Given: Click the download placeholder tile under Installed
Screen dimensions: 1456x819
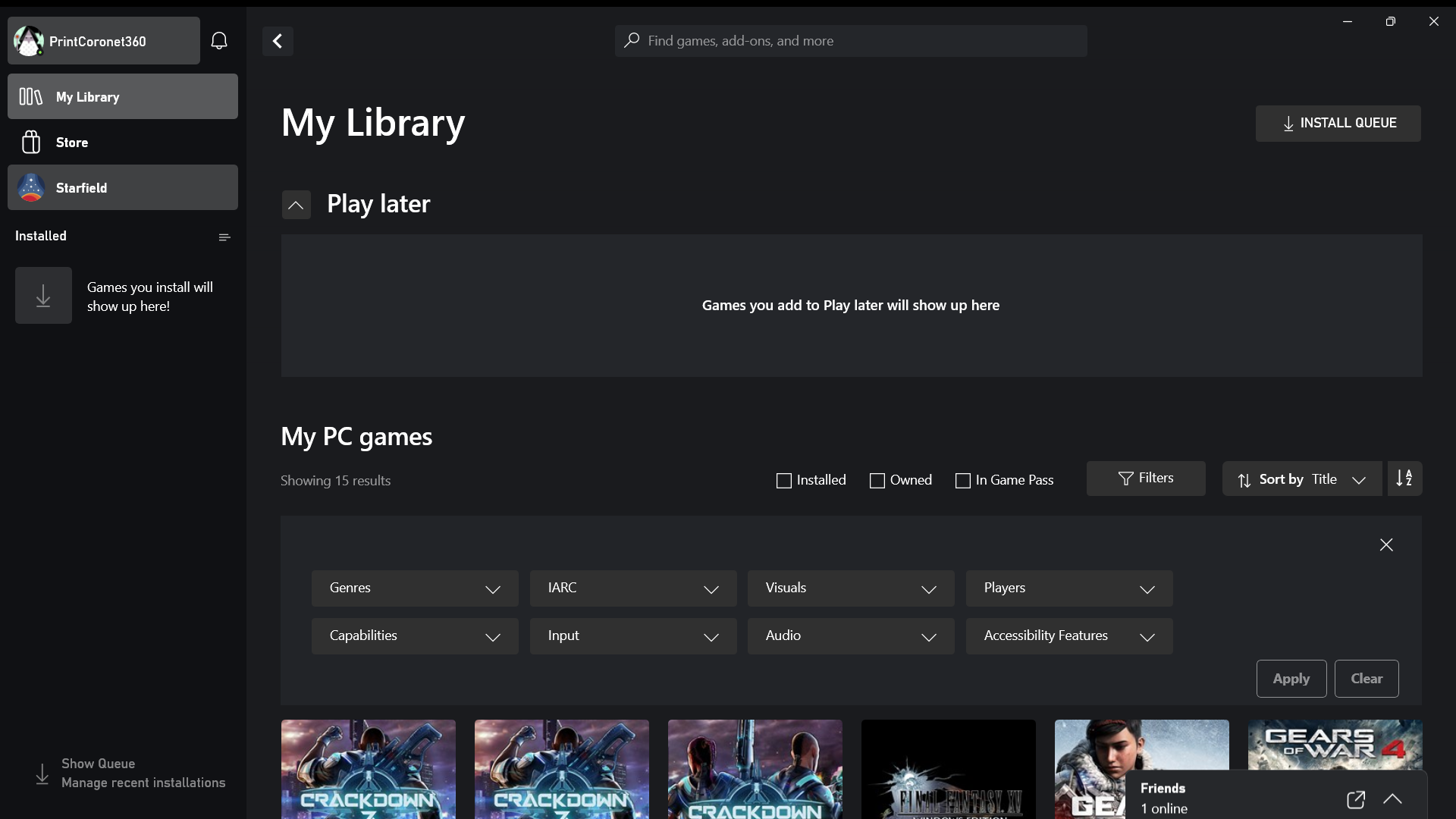Looking at the screenshot, I should pos(43,296).
